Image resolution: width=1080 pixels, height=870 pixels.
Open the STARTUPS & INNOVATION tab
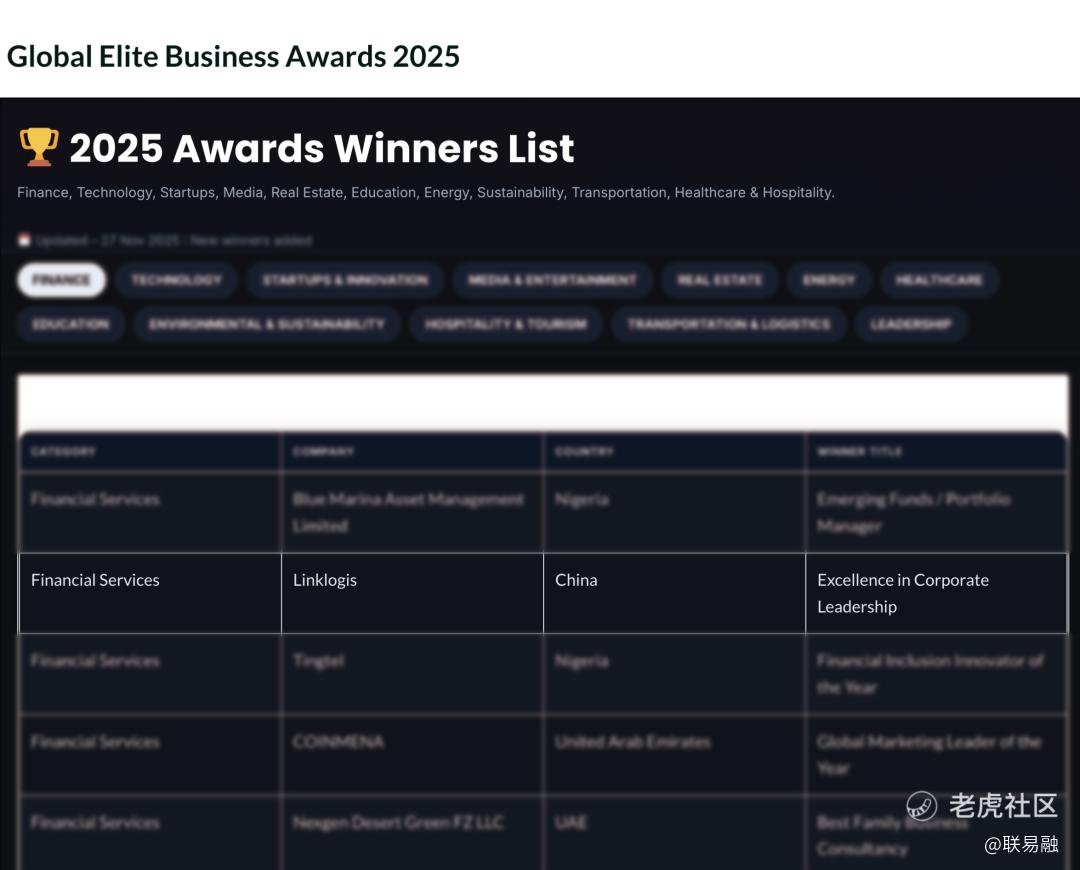tap(345, 280)
